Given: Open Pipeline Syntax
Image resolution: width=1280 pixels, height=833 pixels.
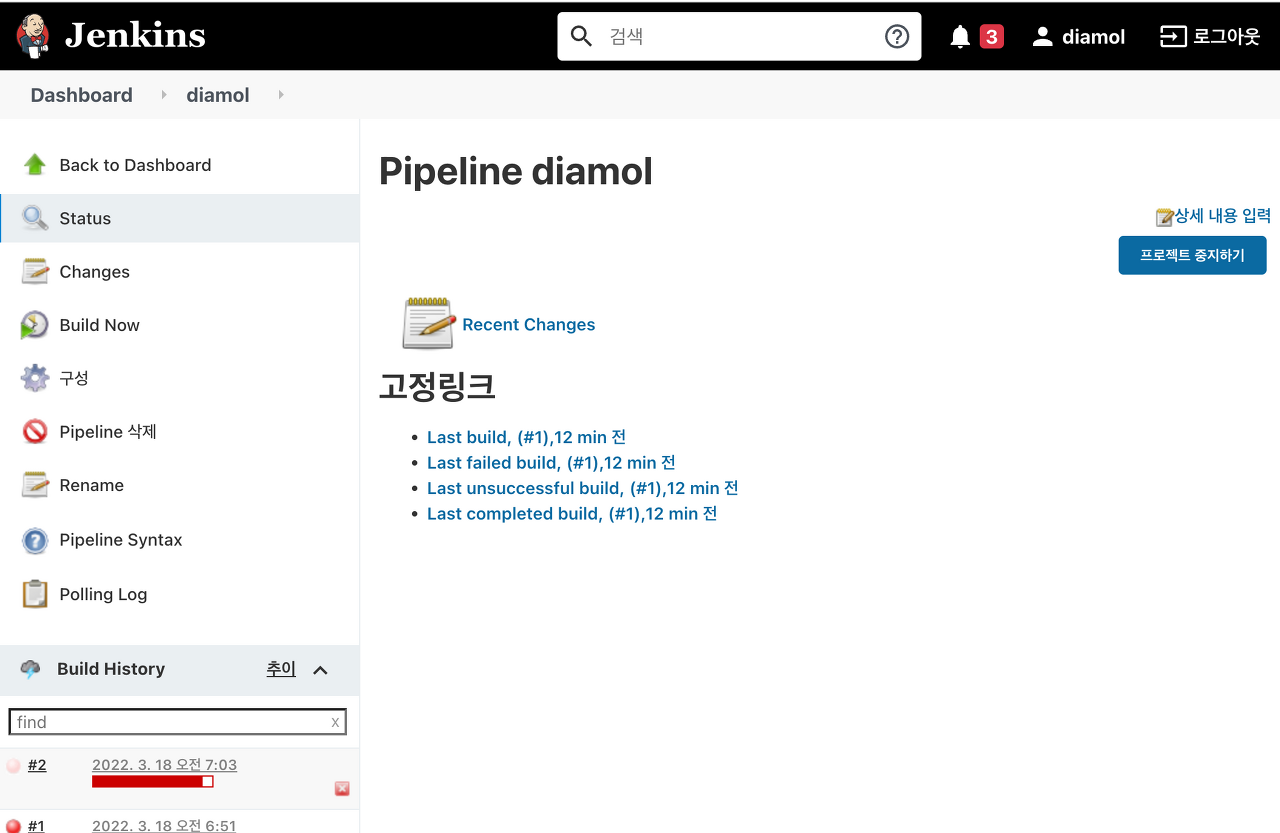Looking at the screenshot, I should [x=121, y=540].
